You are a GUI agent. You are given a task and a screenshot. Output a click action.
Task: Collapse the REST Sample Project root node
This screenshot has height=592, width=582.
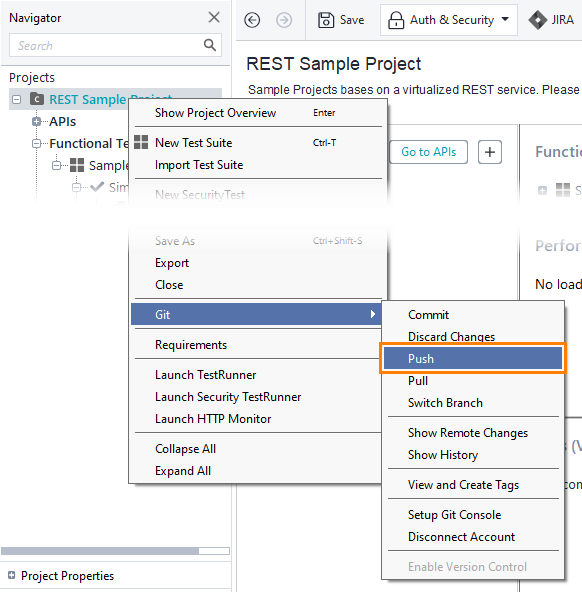(16, 100)
